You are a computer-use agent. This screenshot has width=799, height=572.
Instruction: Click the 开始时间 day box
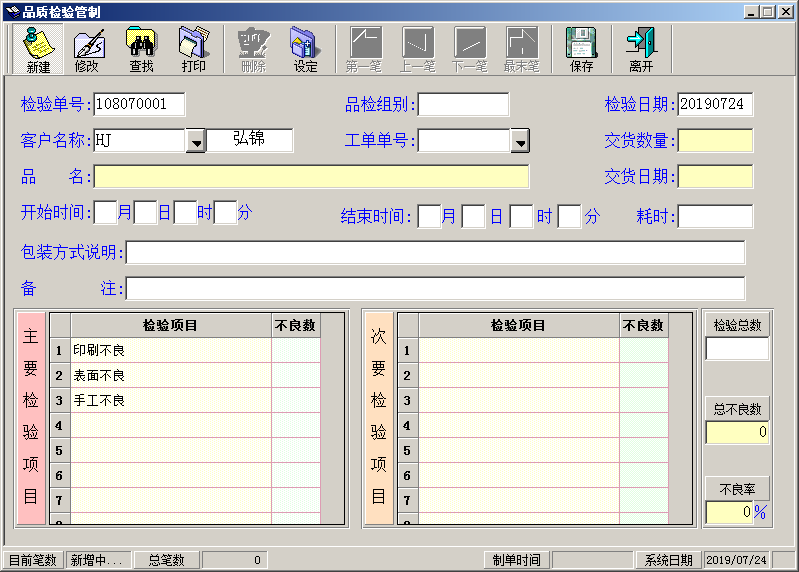[145, 212]
